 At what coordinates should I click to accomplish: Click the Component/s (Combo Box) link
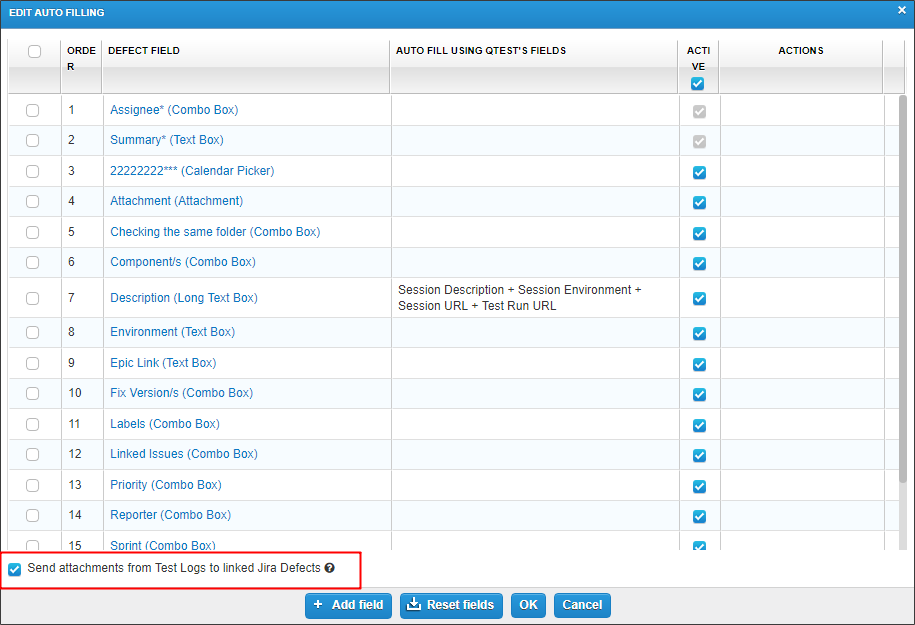[182, 262]
